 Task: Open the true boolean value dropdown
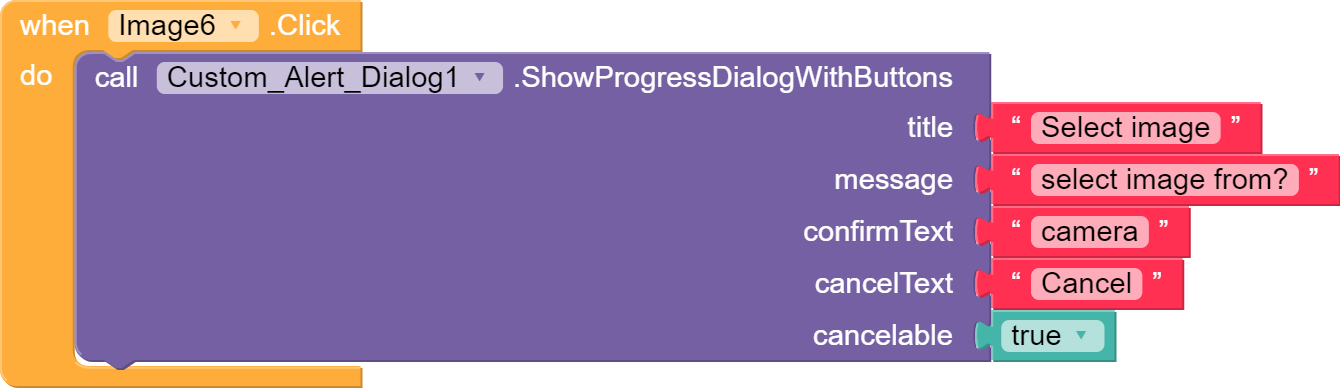click(x=1052, y=336)
